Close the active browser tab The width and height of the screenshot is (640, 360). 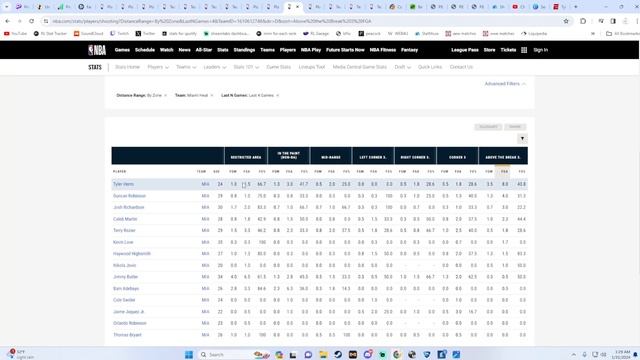tap(297, 7)
